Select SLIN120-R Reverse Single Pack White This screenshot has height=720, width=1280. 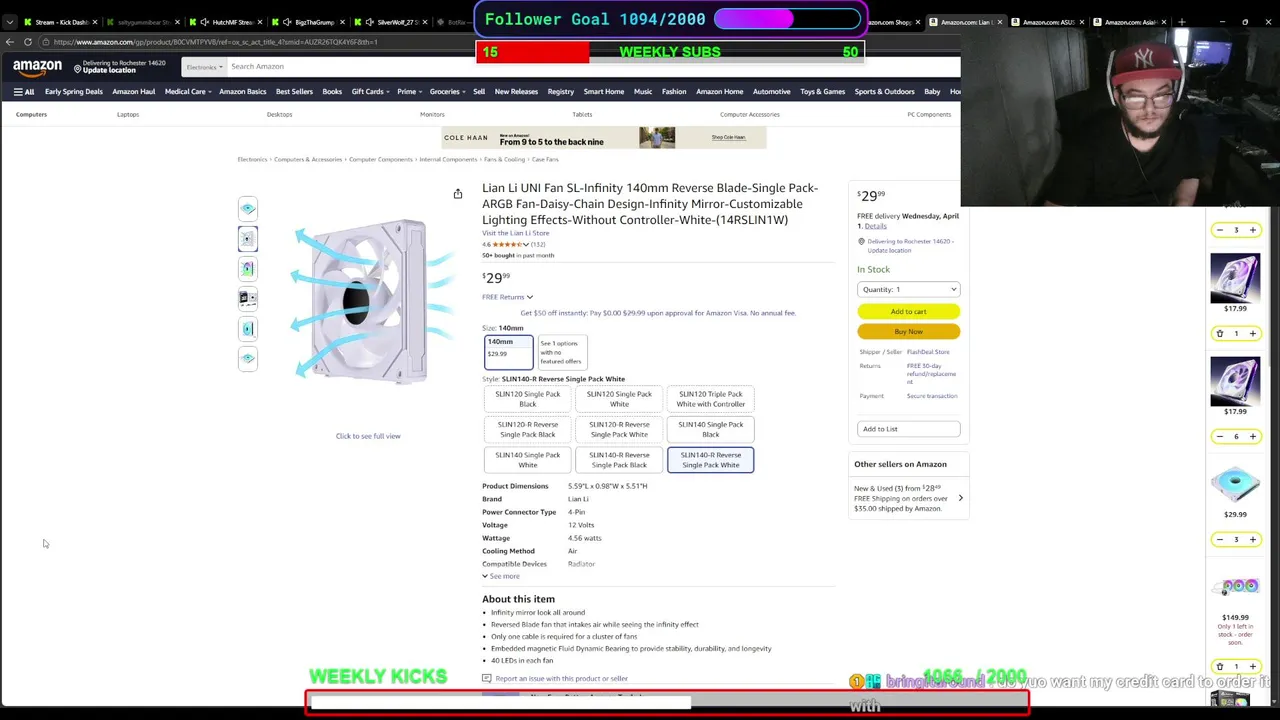coord(619,429)
